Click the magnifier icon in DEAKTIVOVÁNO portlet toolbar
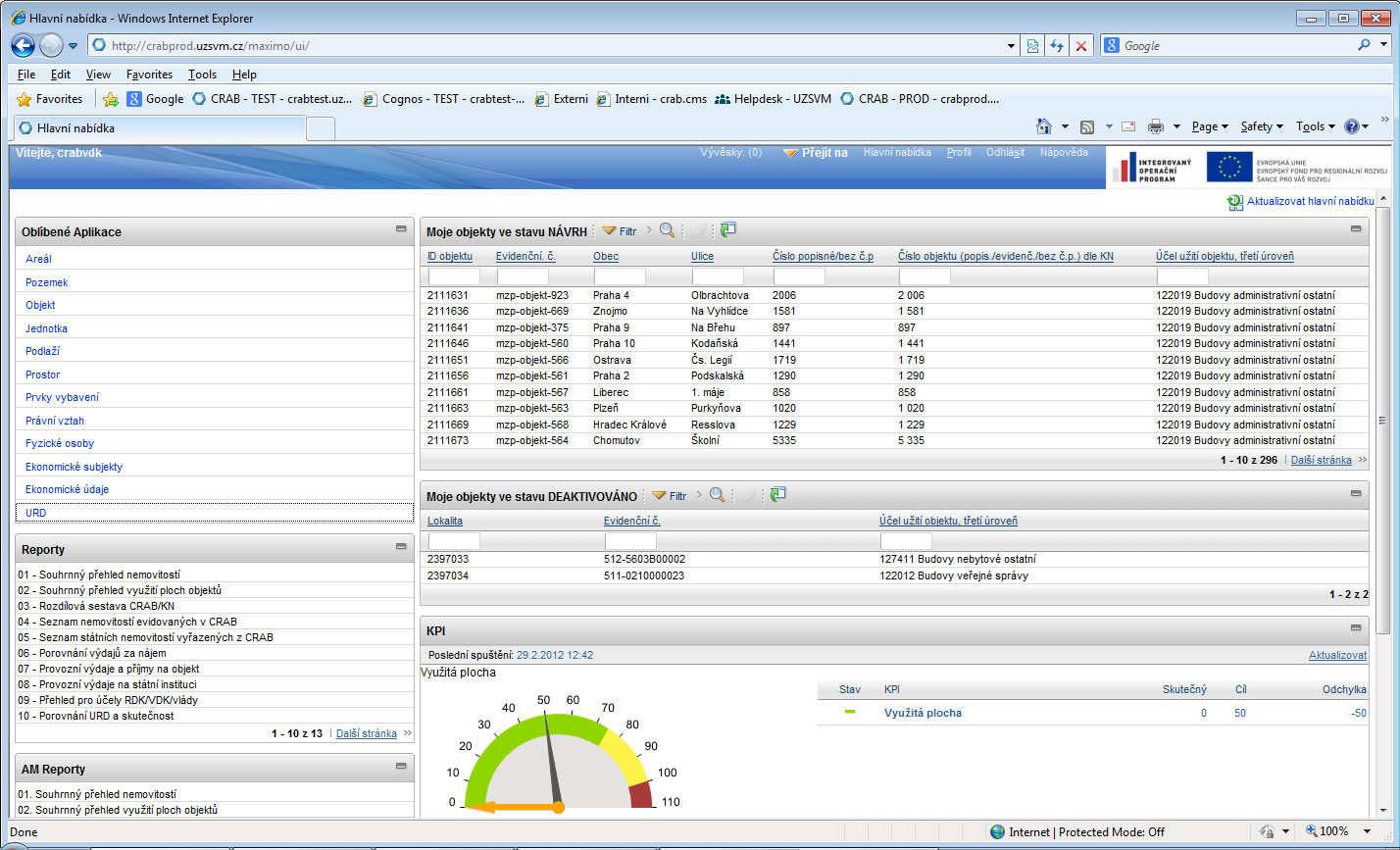 (x=717, y=495)
